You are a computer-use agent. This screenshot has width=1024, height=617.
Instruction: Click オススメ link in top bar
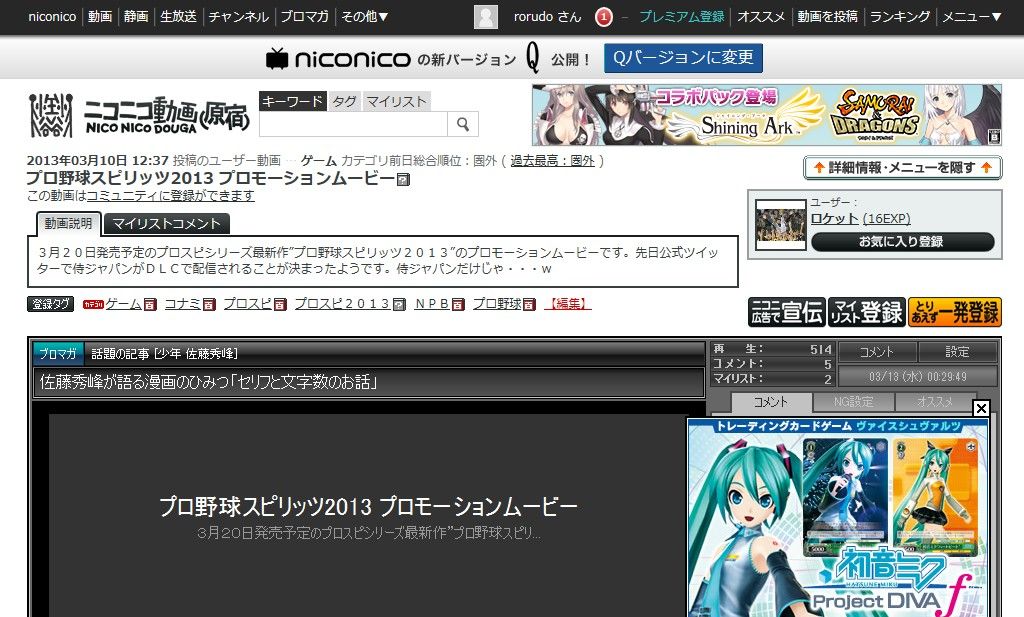coord(761,17)
